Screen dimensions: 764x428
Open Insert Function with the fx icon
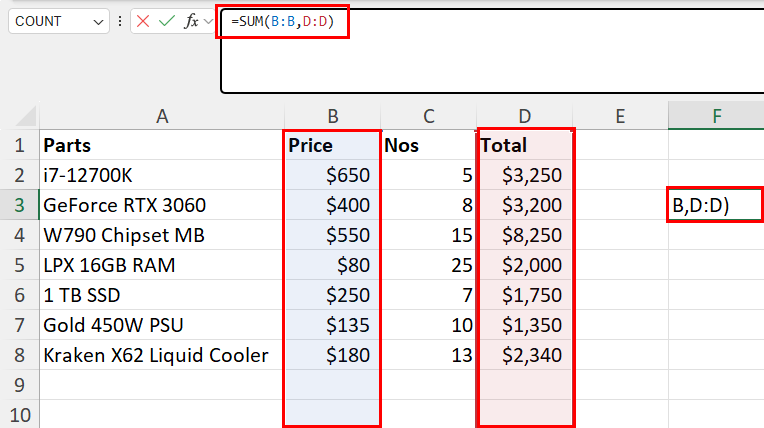click(191, 21)
